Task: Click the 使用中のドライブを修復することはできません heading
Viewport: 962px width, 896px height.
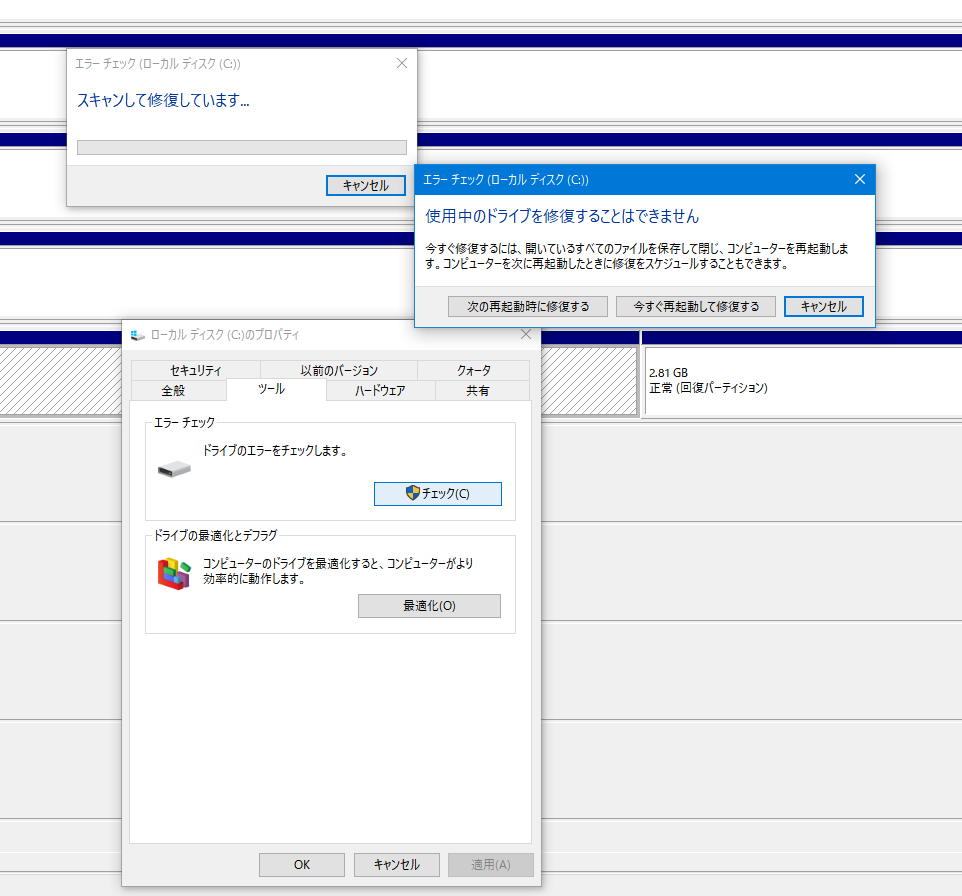Action: pos(562,216)
